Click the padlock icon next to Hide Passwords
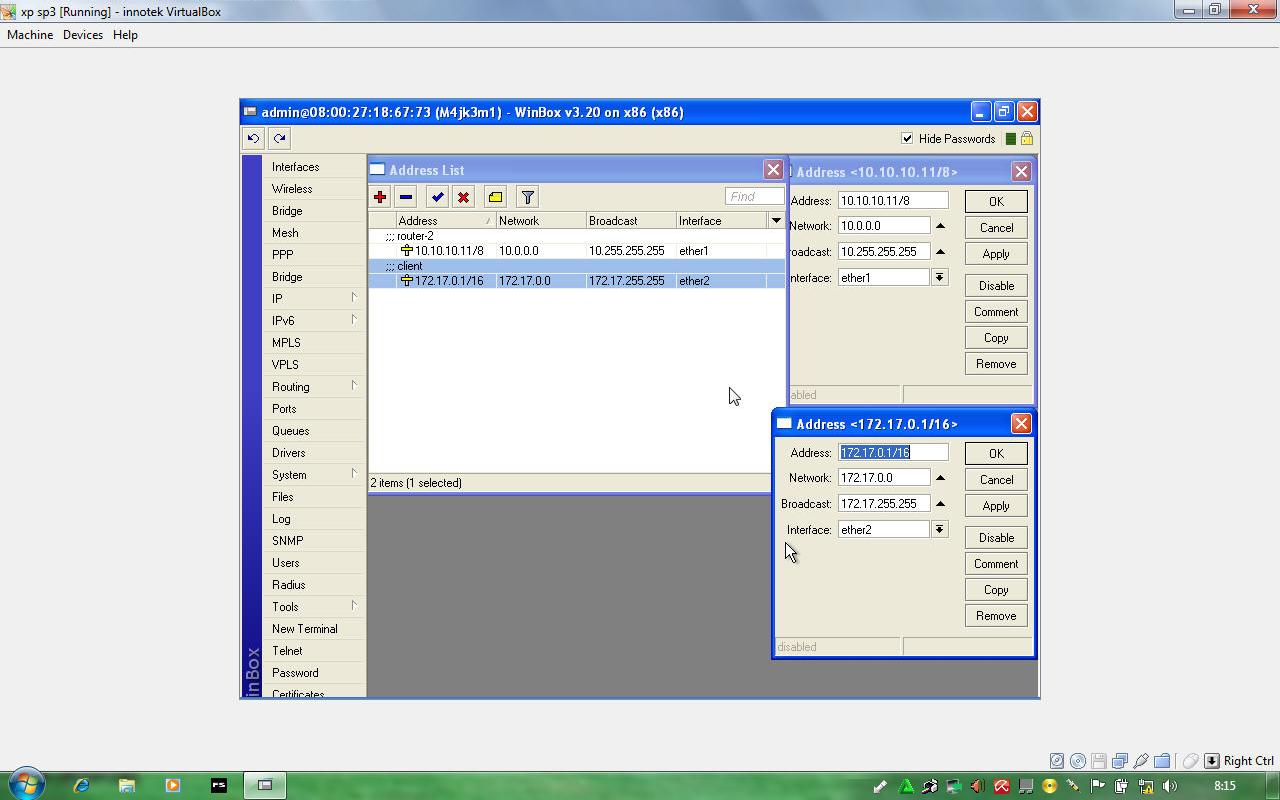The width and height of the screenshot is (1280, 800). point(1026,138)
